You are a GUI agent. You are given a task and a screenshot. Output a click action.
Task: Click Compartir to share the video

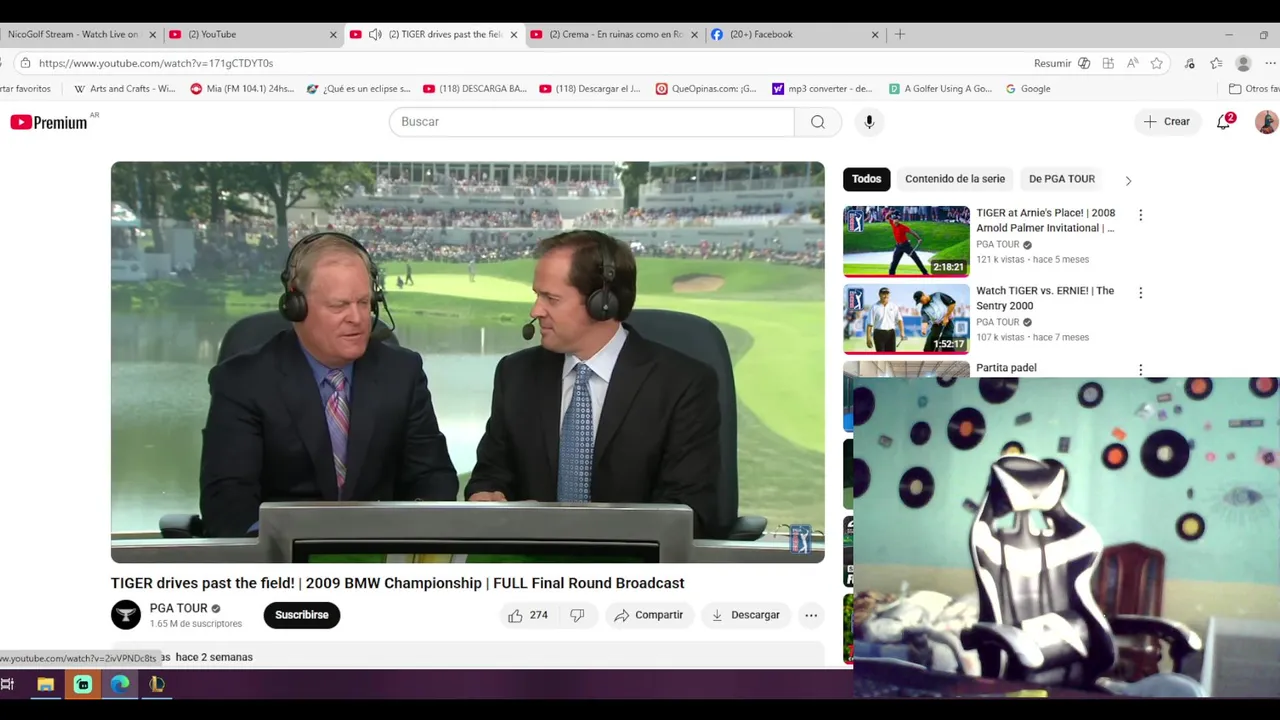click(649, 615)
